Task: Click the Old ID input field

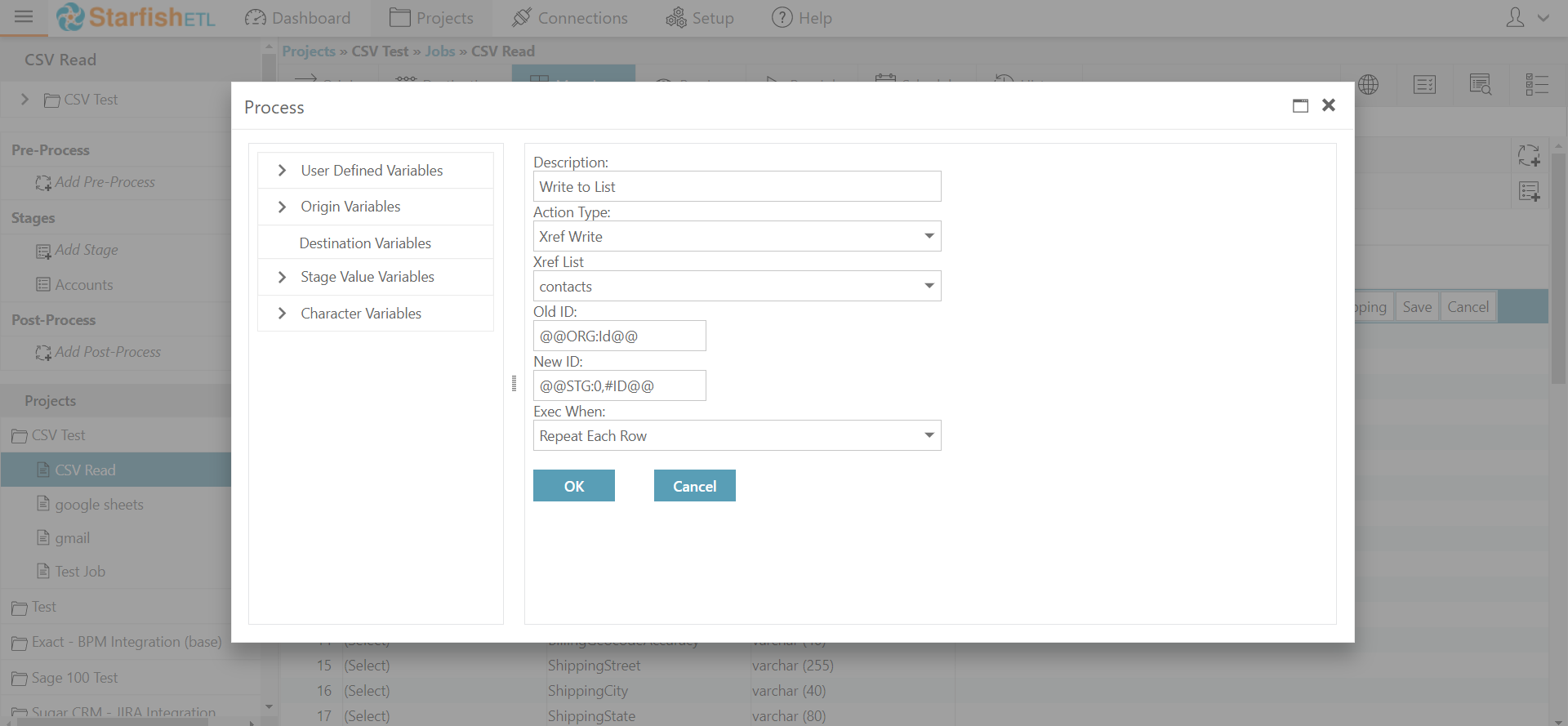Action: (619, 336)
